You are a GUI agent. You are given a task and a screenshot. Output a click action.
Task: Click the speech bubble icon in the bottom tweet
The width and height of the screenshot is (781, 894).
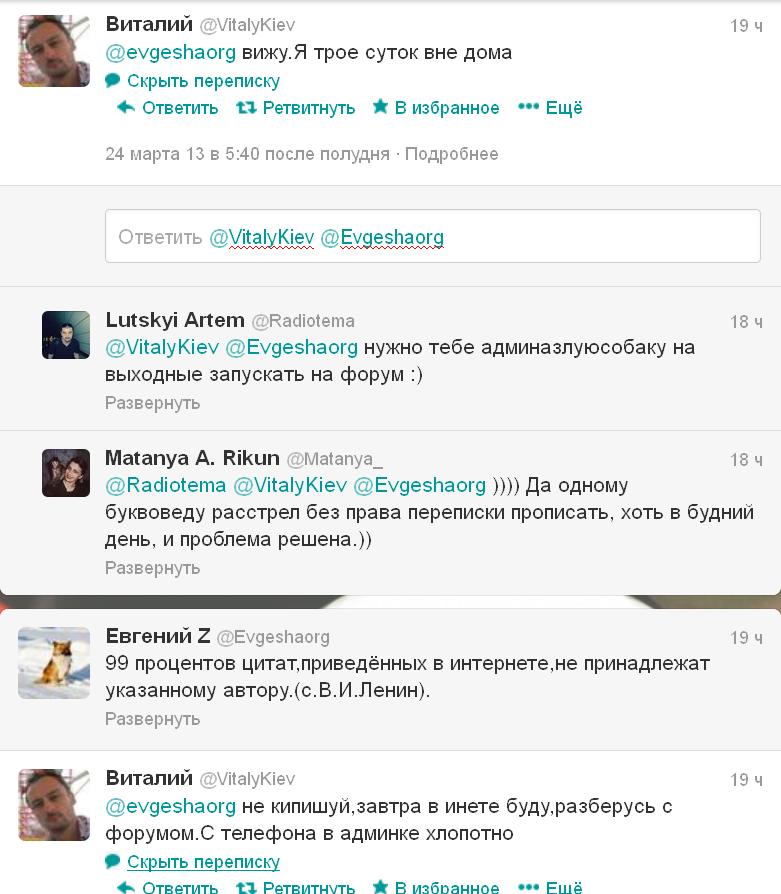click(113, 862)
